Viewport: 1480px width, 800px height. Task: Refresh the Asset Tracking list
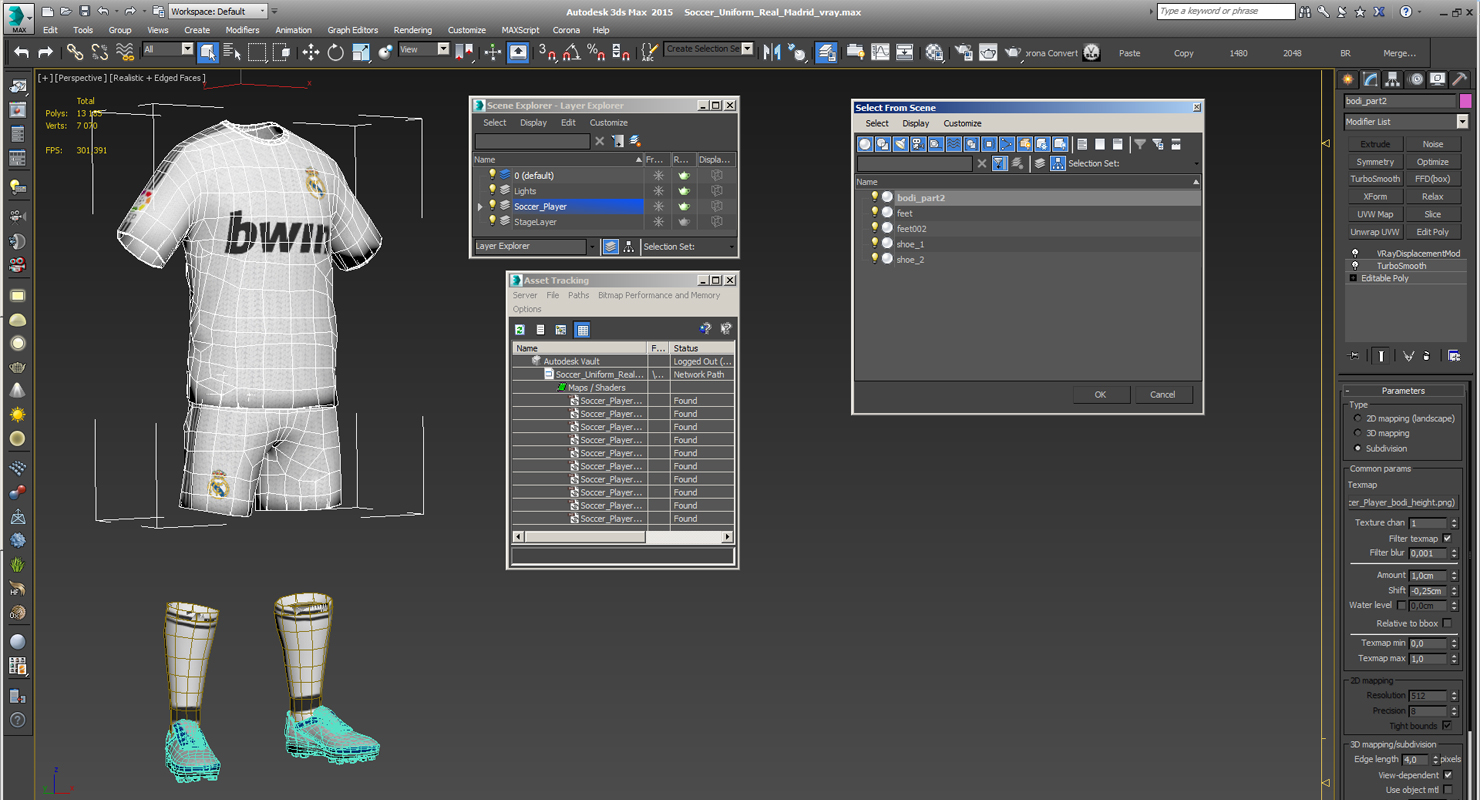coord(520,329)
